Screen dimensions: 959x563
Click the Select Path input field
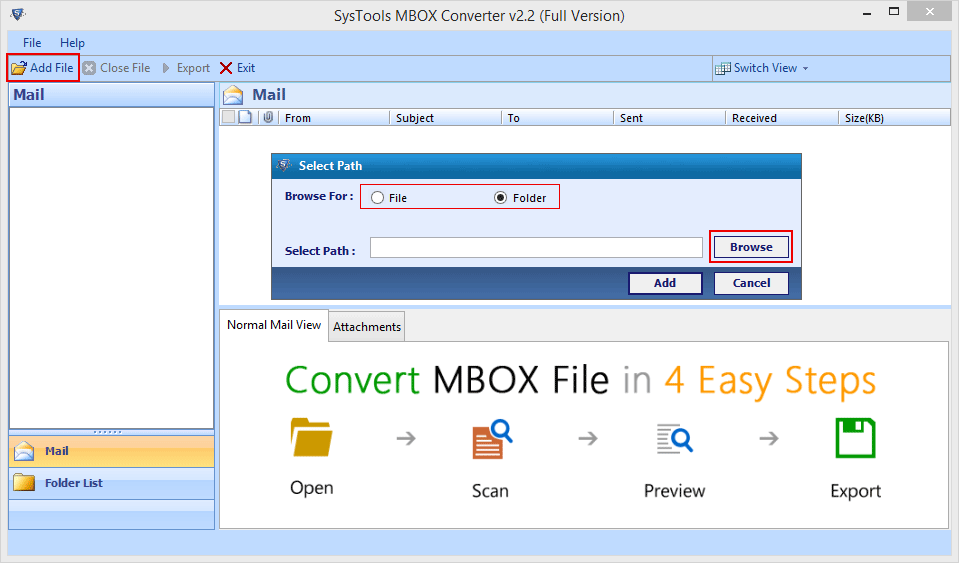pos(536,248)
